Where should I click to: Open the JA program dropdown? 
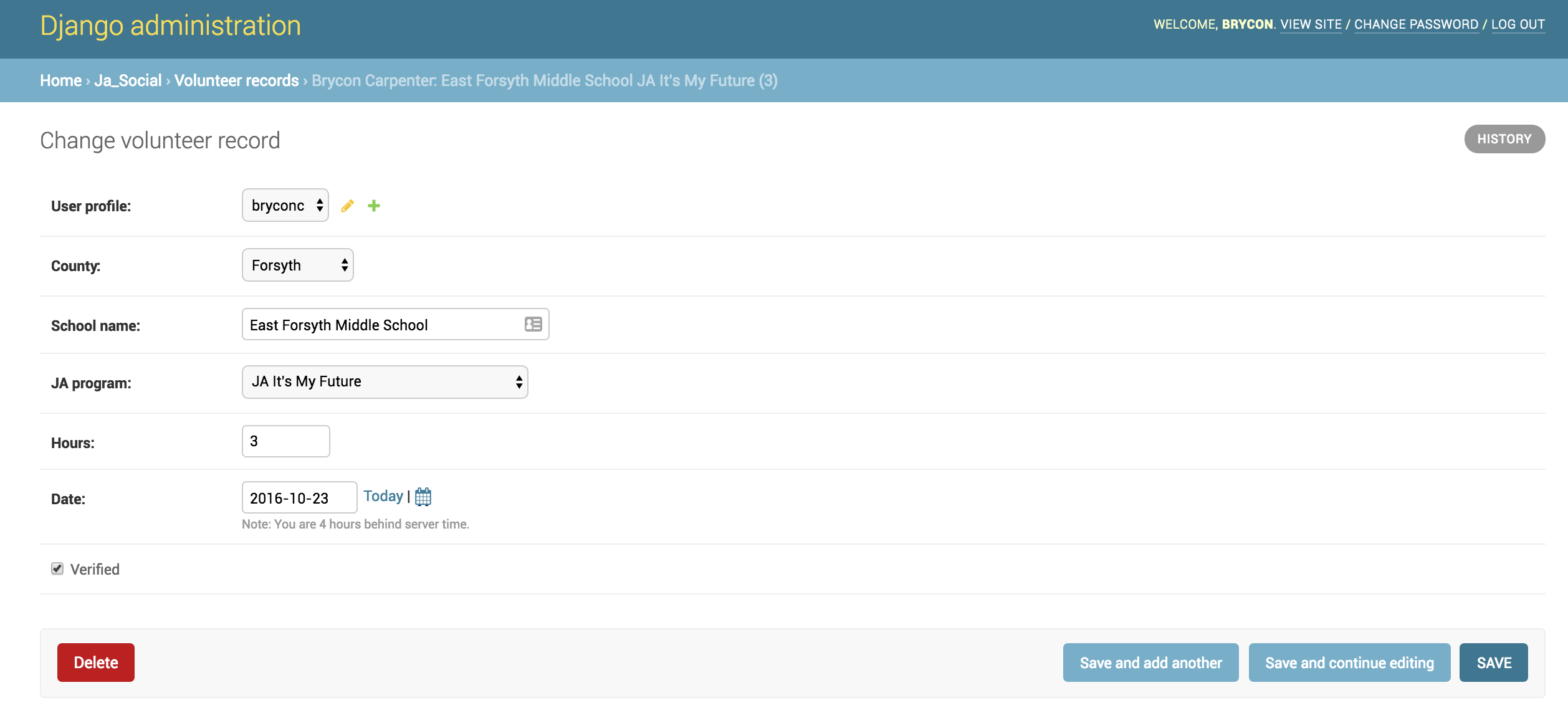[385, 382]
